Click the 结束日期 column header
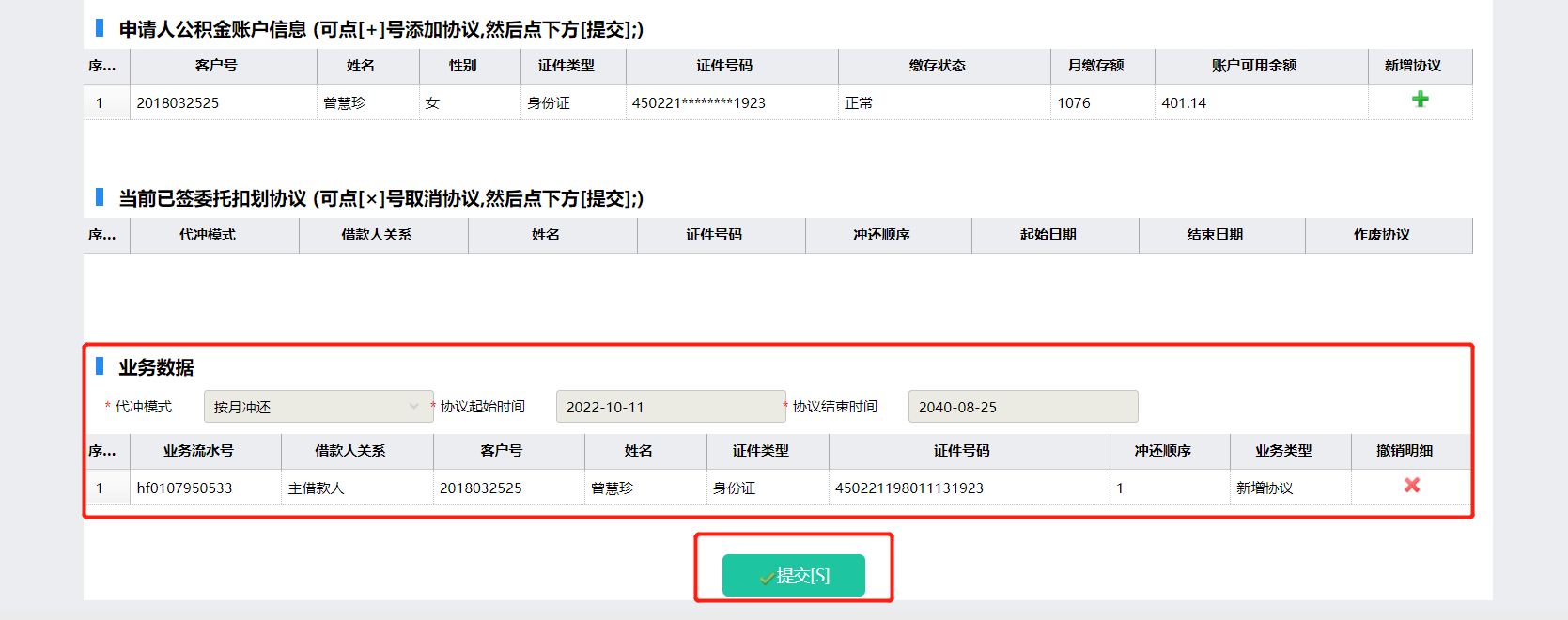This screenshot has height=620, width=1568. pos(1214,235)
